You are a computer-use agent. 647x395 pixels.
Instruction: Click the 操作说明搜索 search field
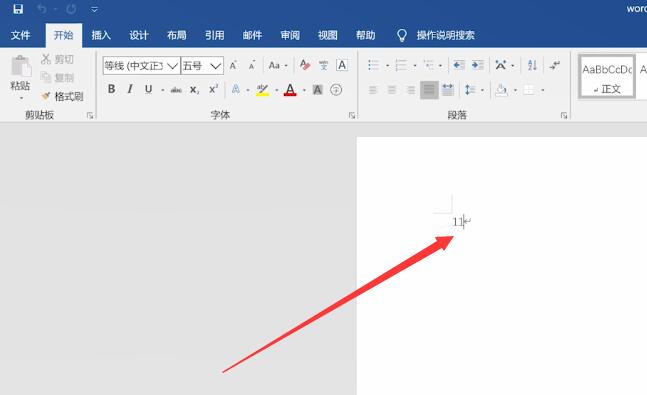pos(445,35)
